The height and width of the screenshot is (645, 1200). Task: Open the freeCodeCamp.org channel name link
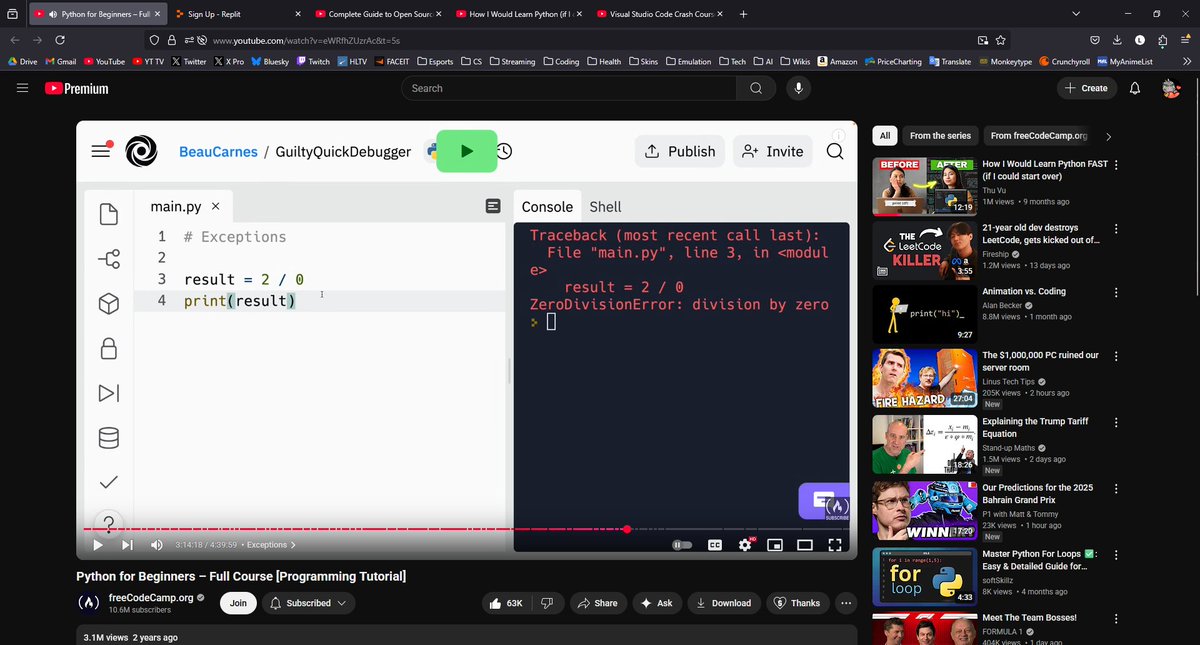click(x=150, y=597)
